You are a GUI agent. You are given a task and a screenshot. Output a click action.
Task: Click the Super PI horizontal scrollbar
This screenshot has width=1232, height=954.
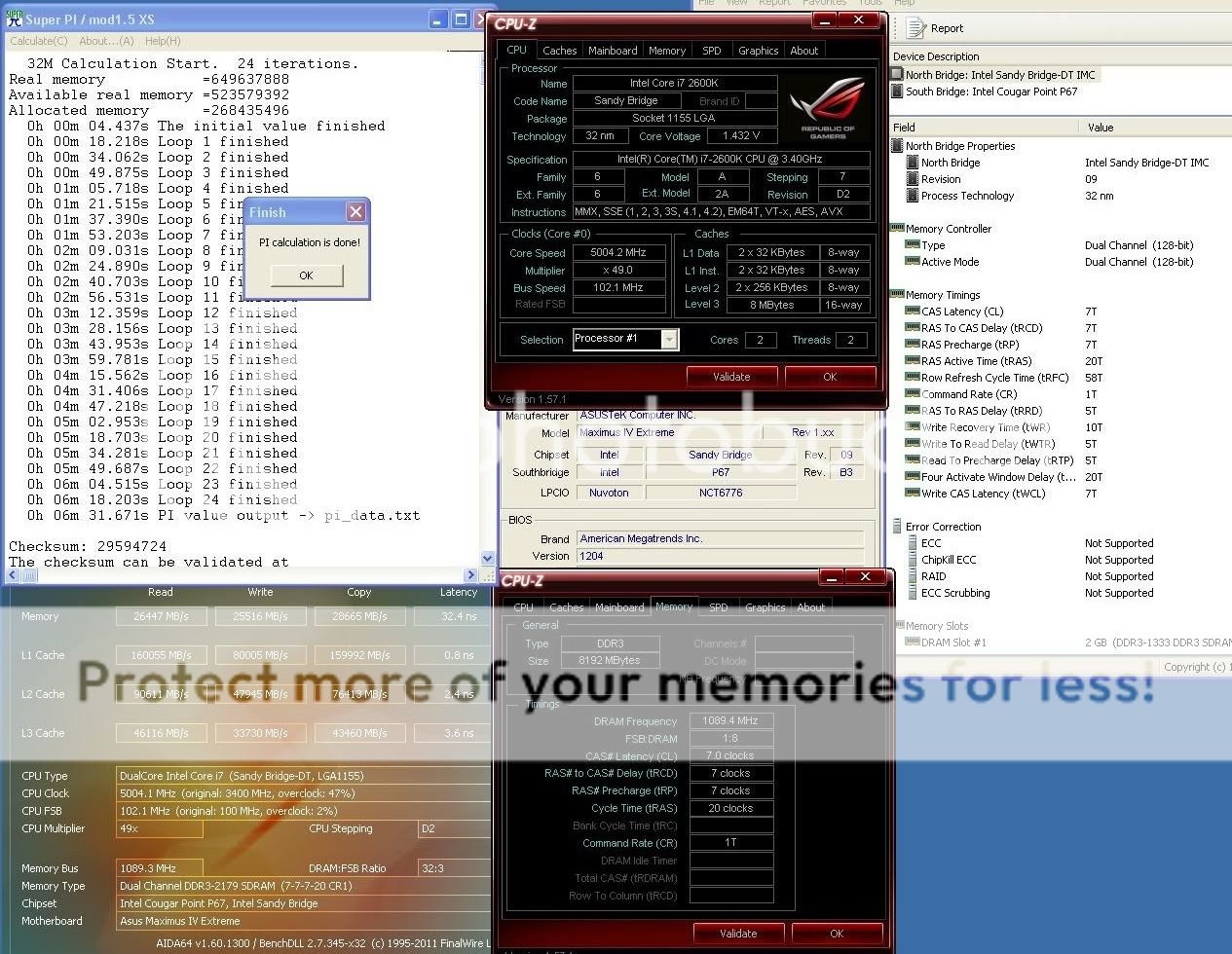243,575
